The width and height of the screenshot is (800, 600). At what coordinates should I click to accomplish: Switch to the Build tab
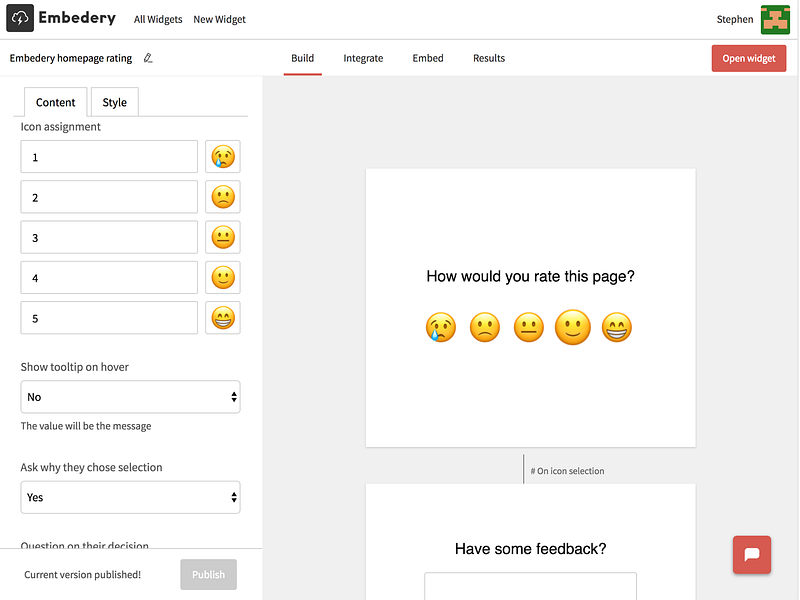pyautogui.click(x=303, y=58)
